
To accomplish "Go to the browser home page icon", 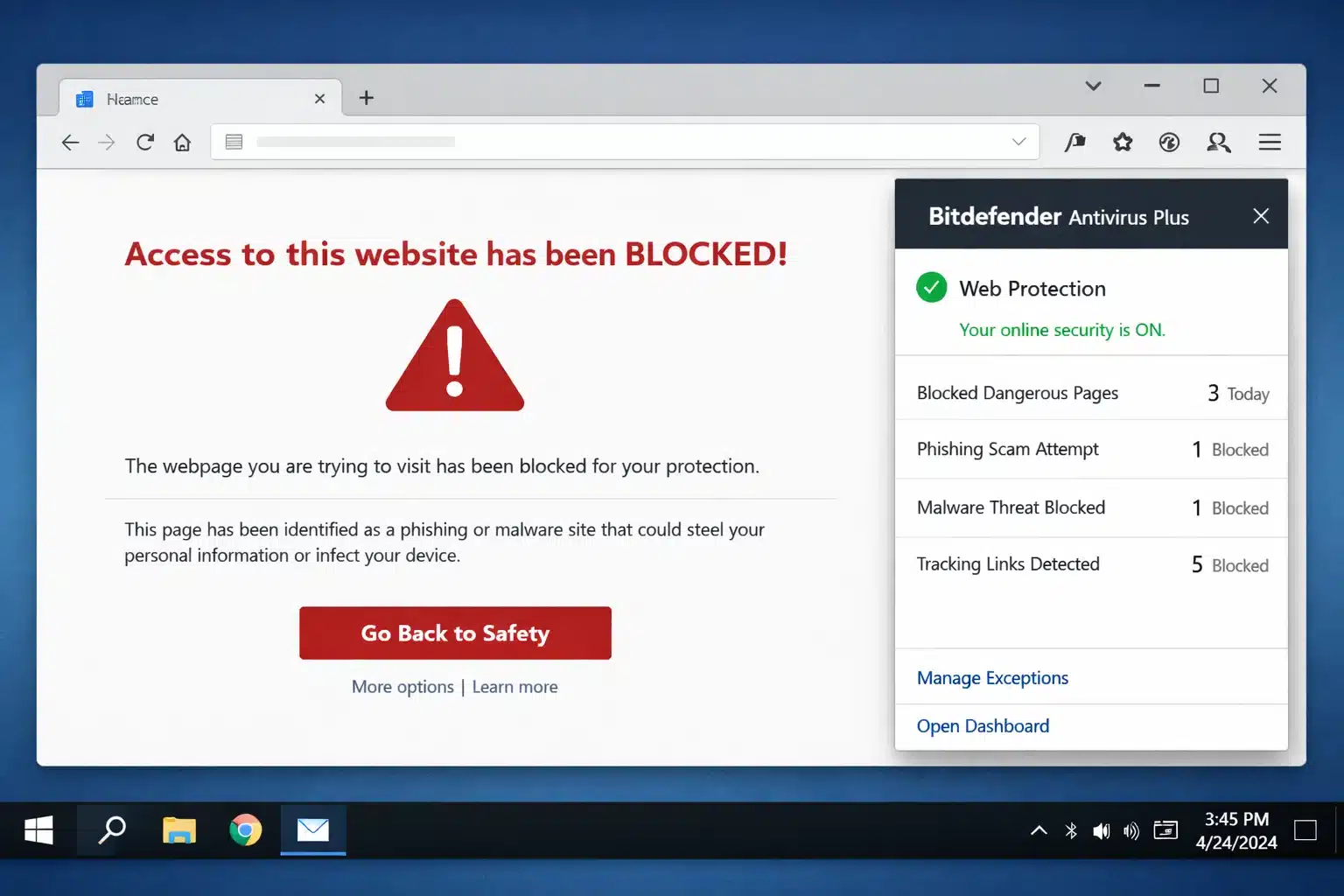I will [182, 142].
